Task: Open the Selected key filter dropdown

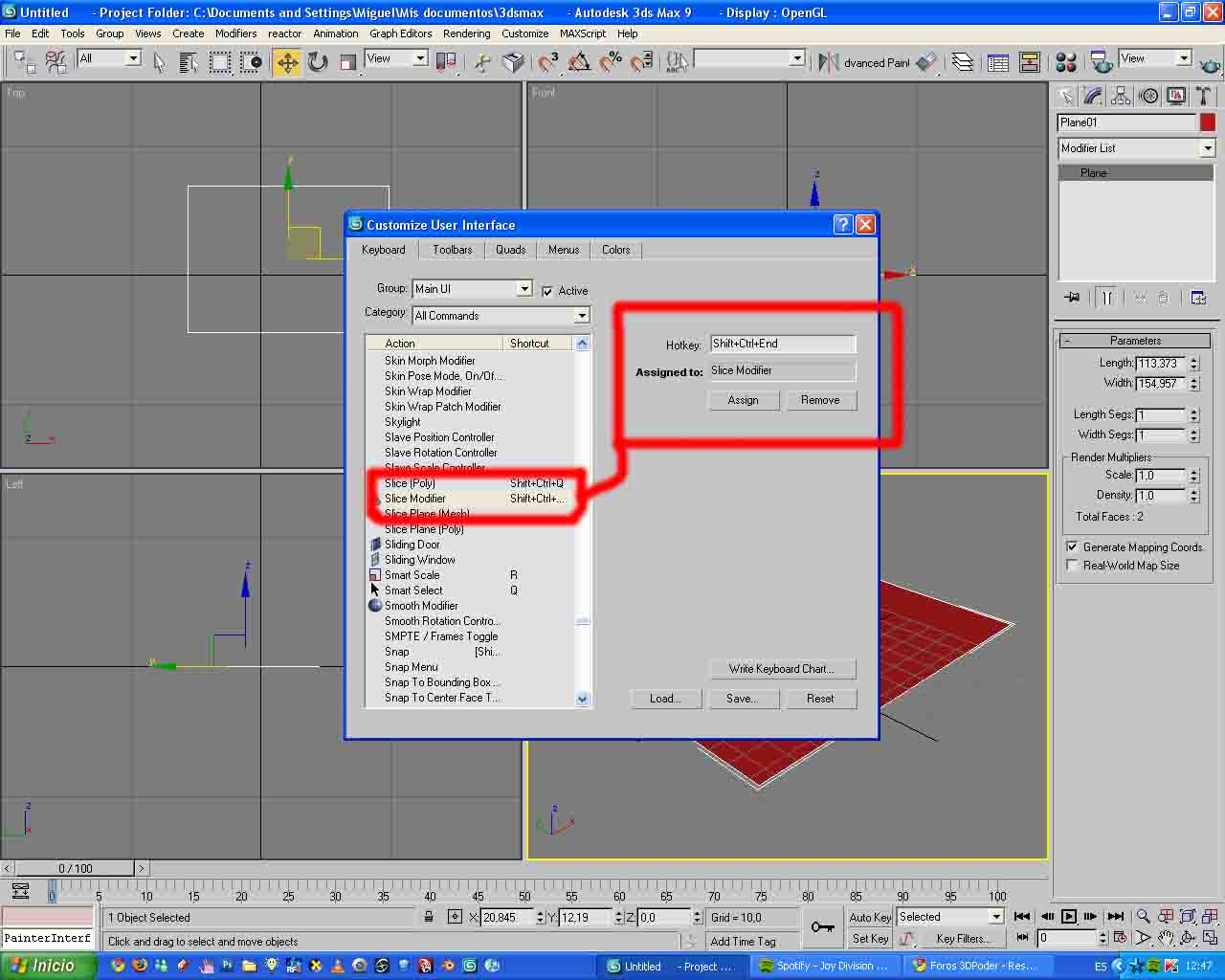Action: tap(950, 917)
